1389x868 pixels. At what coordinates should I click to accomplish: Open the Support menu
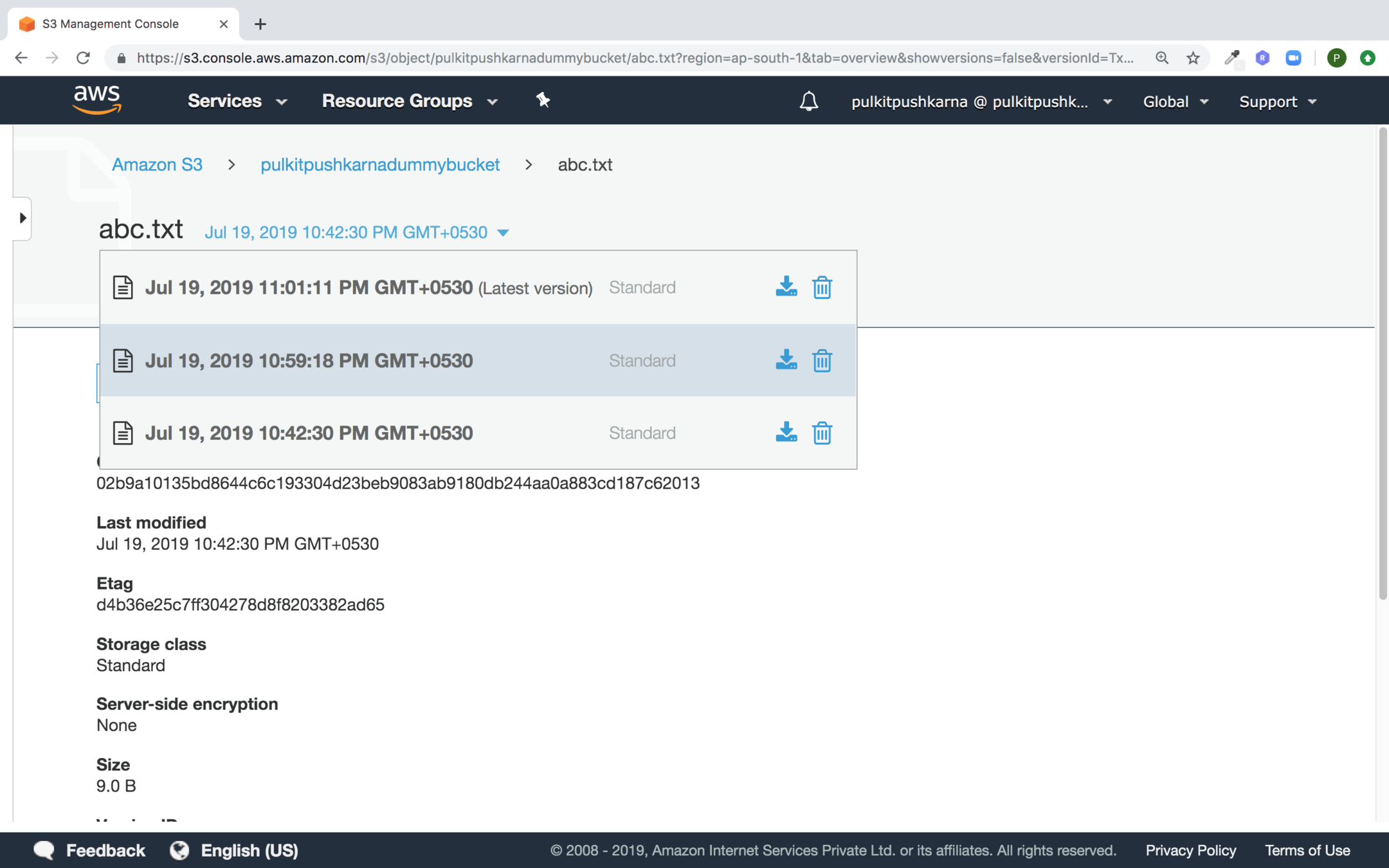pyautogui.click(x=1277, y=102)
